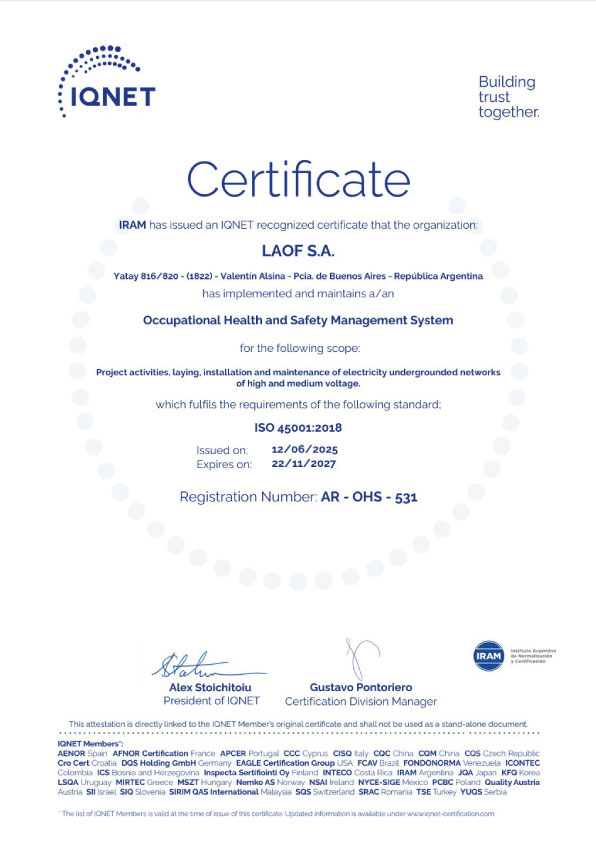Select the organization name 'LAOF S.A.'
Screen dimensions: 596x843
298,251
